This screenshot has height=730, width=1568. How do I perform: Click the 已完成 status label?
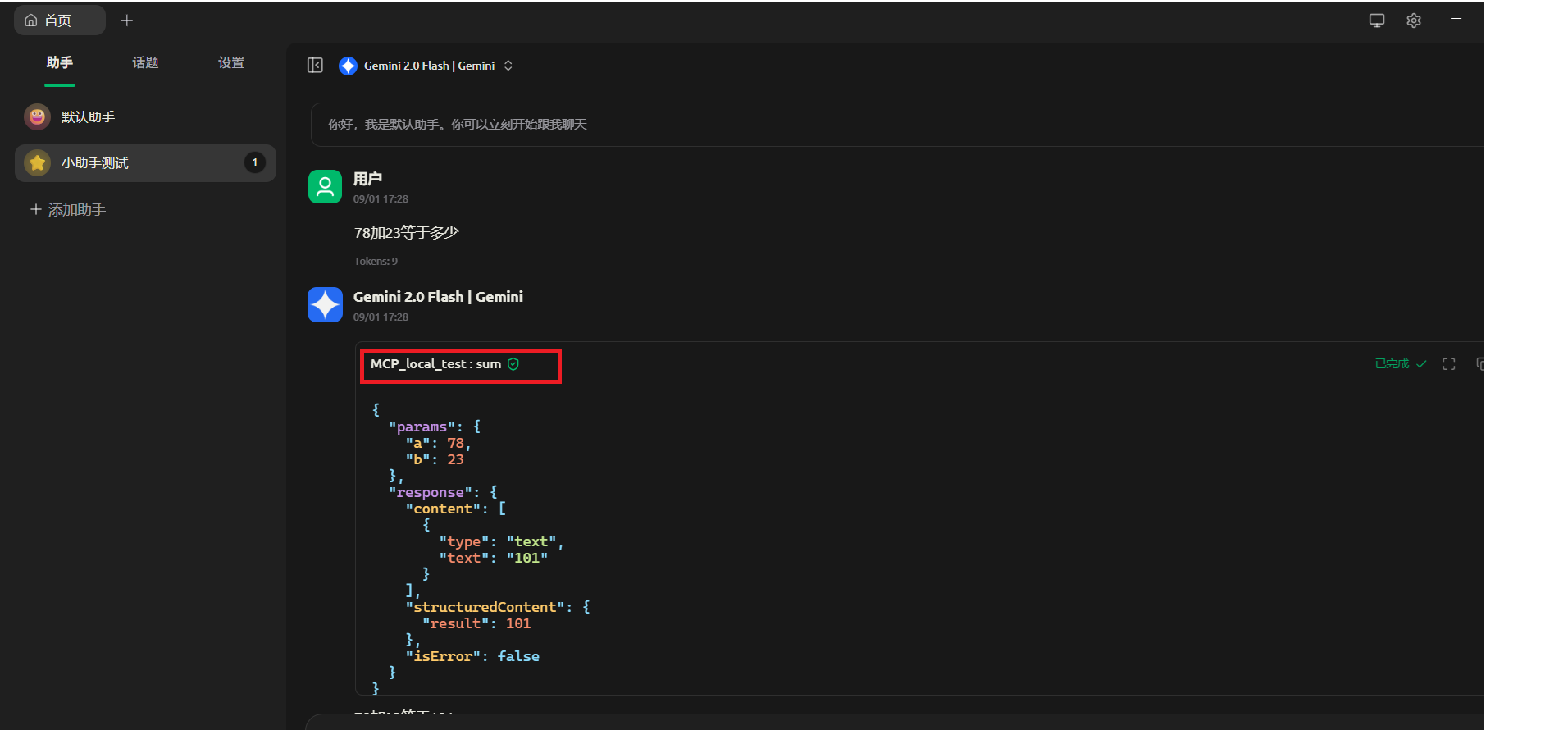pos(1393,364)
